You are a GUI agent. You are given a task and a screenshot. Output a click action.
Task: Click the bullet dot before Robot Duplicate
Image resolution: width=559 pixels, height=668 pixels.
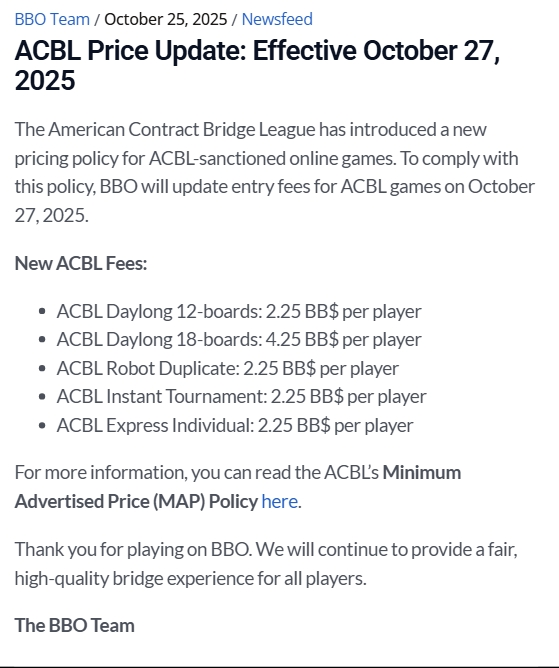click(x=42, y=369)
